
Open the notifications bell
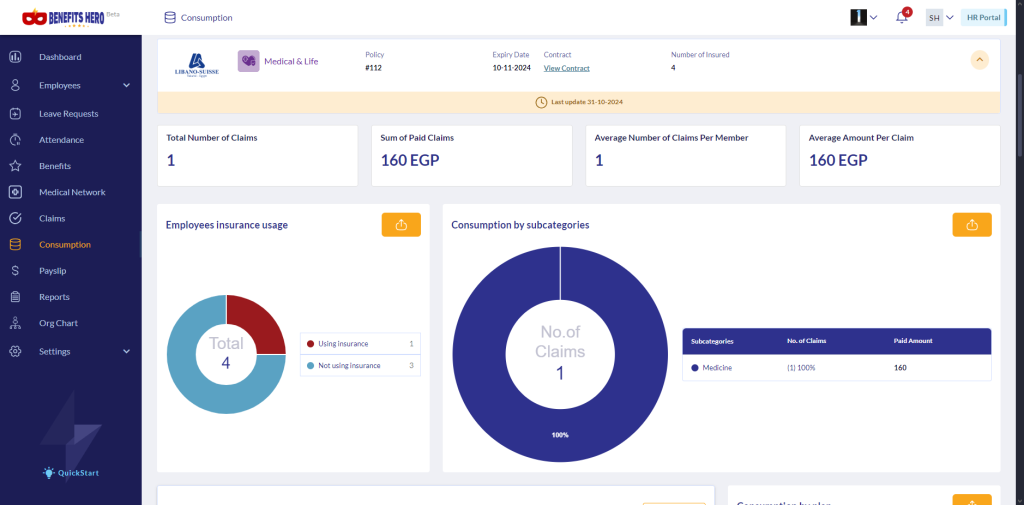pyautogui.click(x=902, y=18)
